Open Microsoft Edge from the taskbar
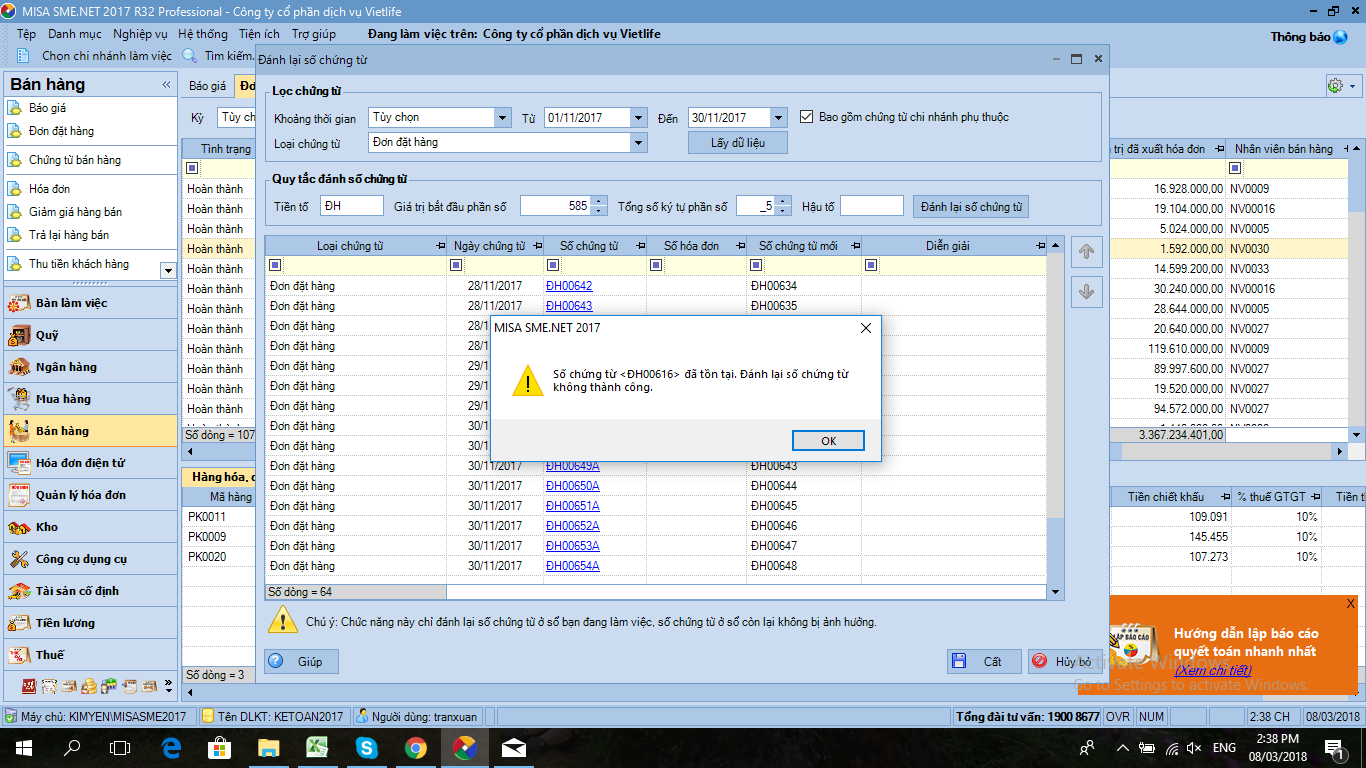The width and height of the screenshot is (1366, 768). pos(170,747)
